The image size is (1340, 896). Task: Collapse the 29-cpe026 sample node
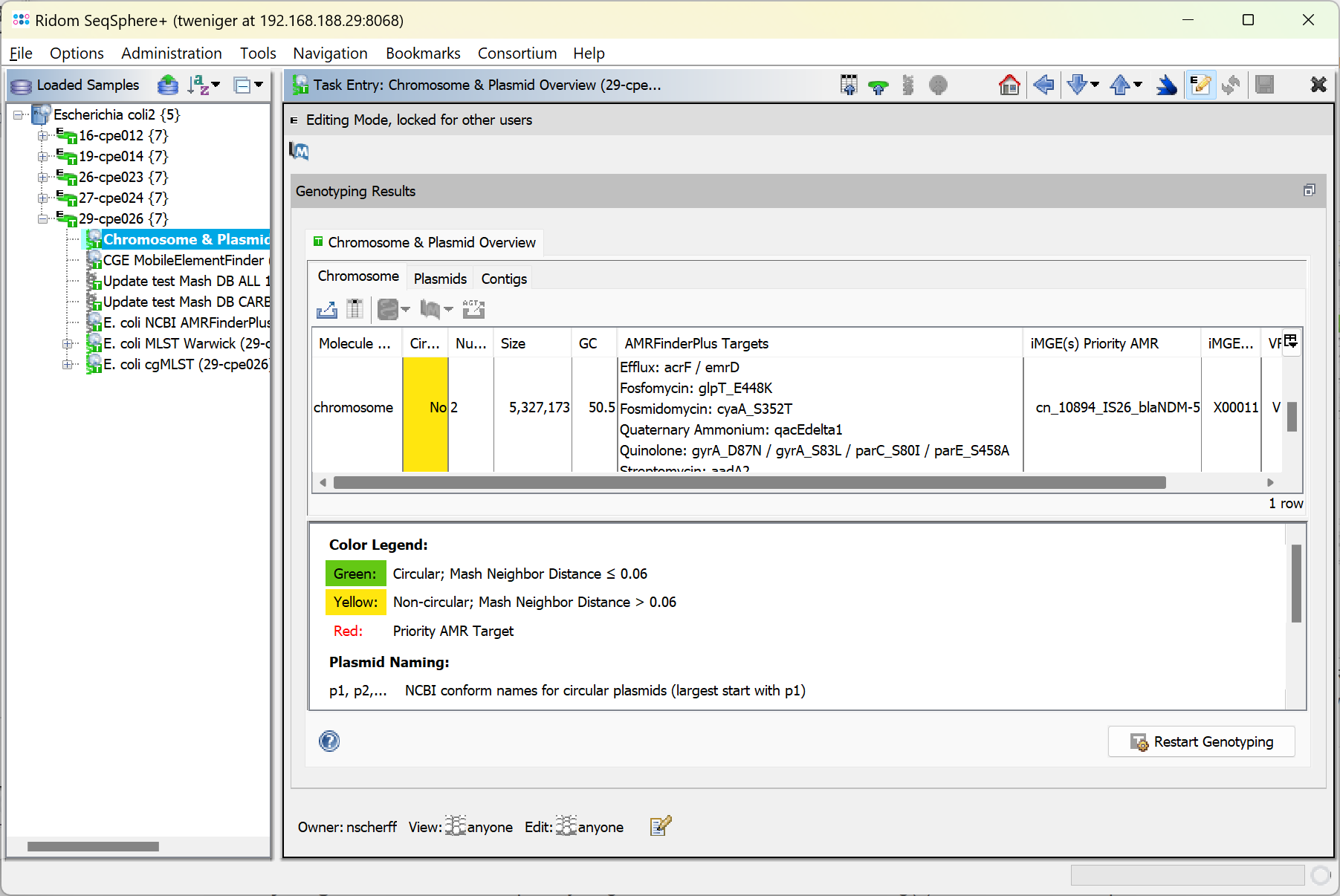pyautogui.click(x=43, y=219)
